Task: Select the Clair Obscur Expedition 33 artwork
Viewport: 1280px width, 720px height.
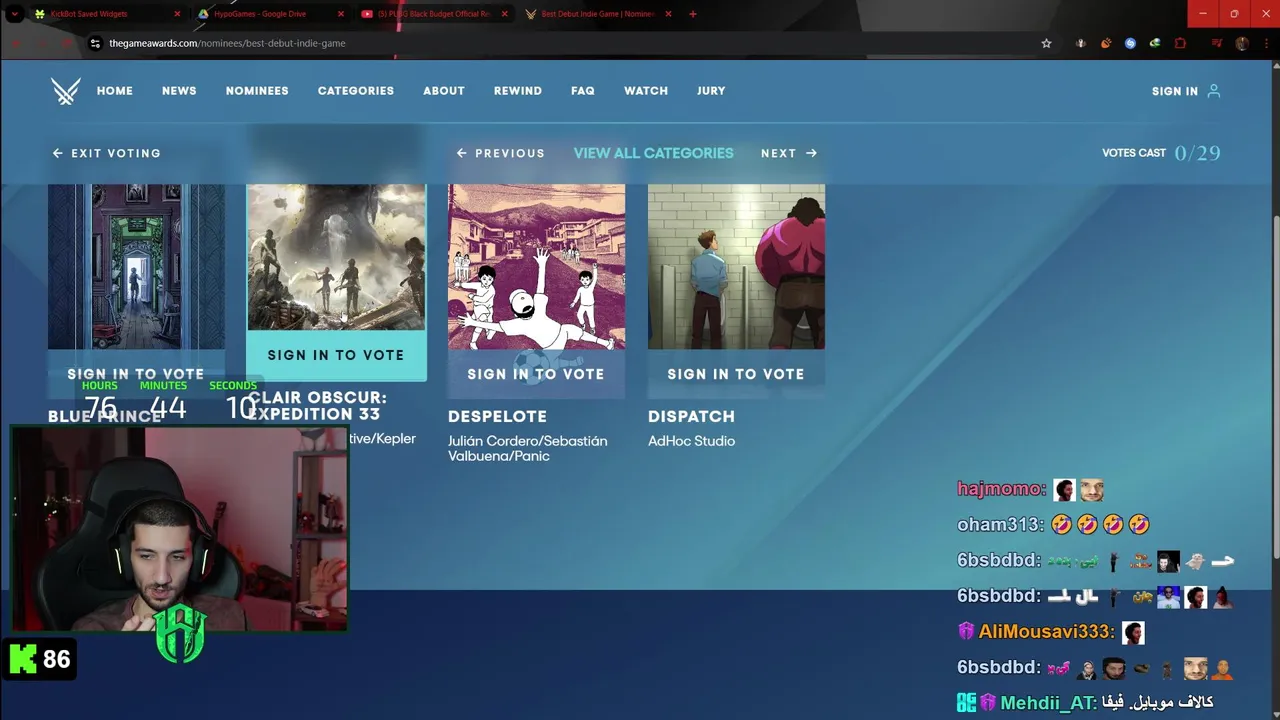Action: (336, 257)
